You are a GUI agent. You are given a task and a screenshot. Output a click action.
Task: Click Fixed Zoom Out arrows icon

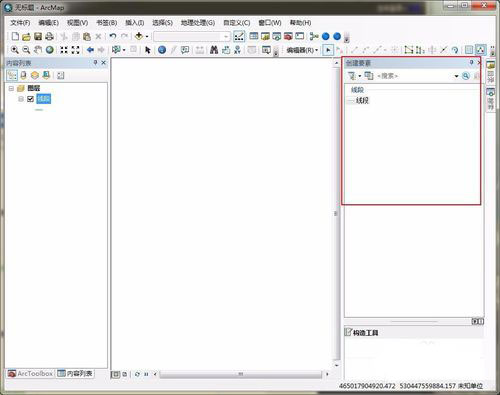[x=76, y=50]
